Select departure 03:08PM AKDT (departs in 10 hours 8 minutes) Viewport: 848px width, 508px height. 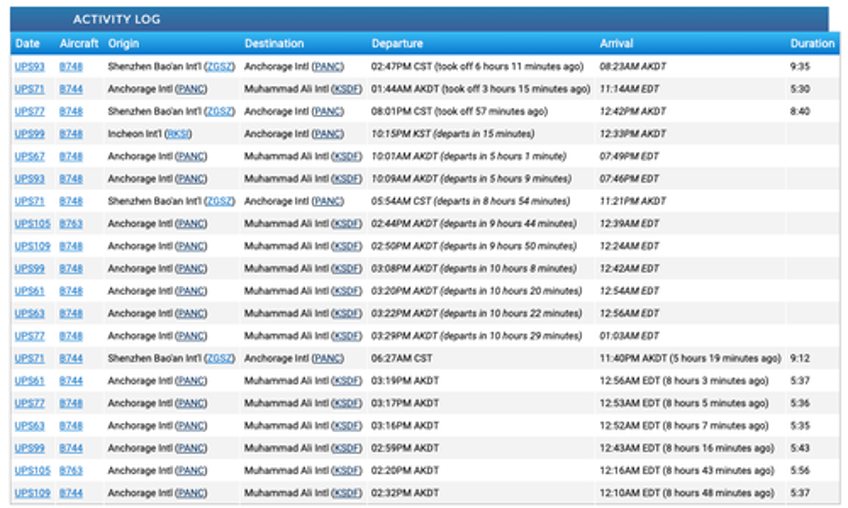[x=474, y=268]
